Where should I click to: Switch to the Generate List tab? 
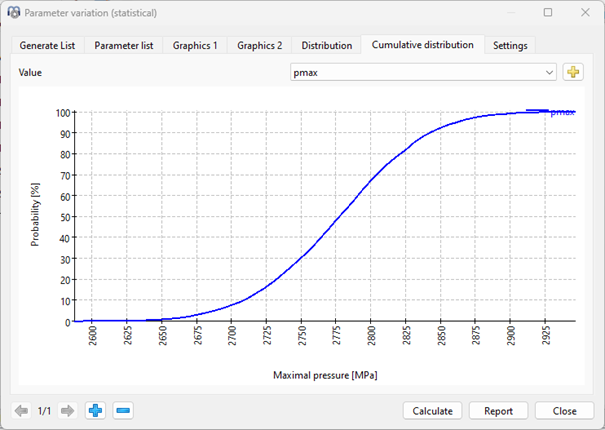(x=48, y=46)
